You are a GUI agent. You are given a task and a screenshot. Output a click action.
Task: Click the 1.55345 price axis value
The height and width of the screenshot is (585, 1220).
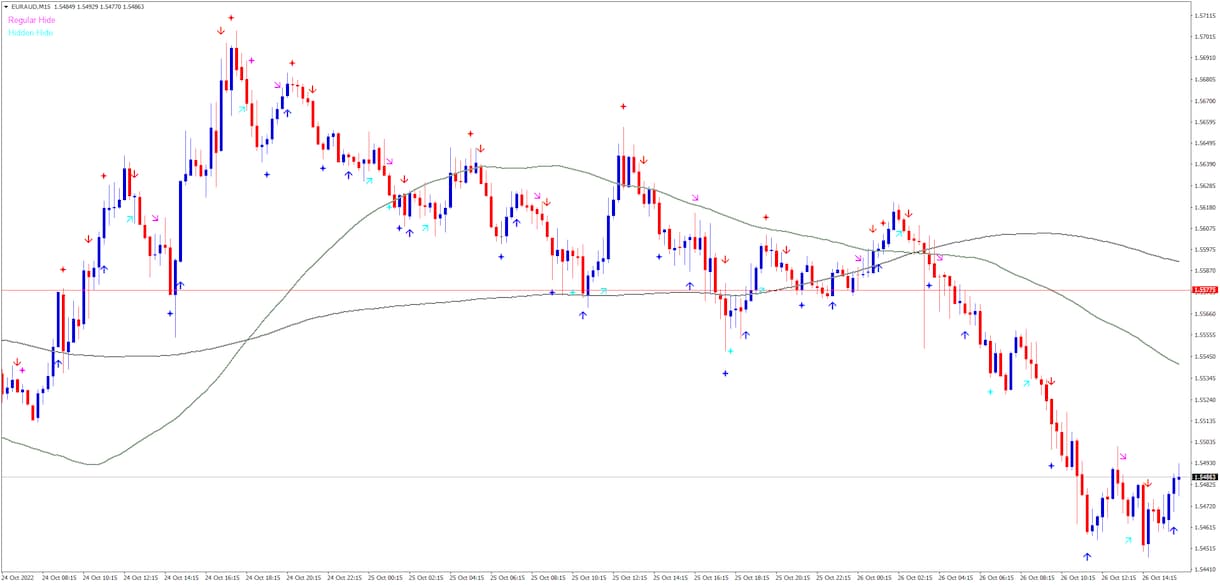point(1204,378)
